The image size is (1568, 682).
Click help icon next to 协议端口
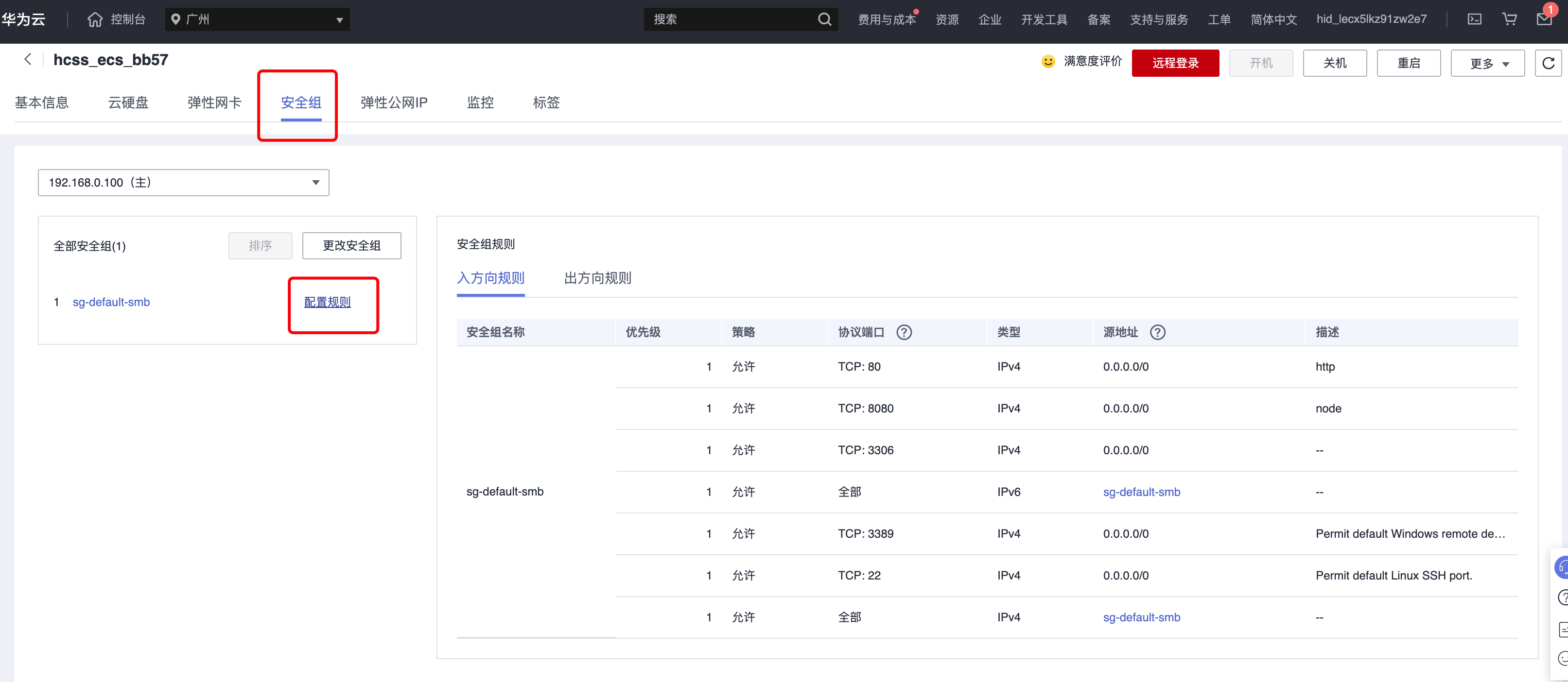pyautogui.click(x=904, y=332)
